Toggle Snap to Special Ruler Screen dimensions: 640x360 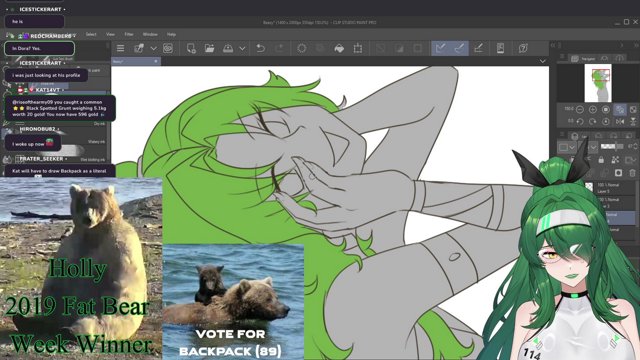460,49
